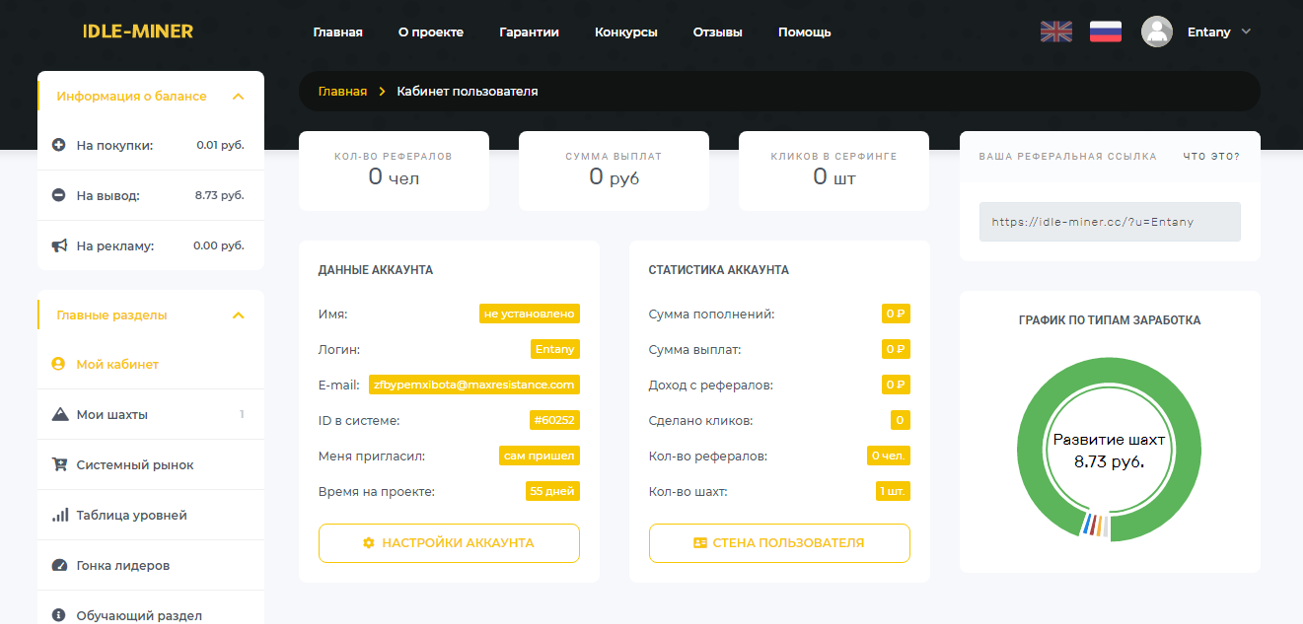Click the megaphone icon beside На рекламу

coord(59,245)
